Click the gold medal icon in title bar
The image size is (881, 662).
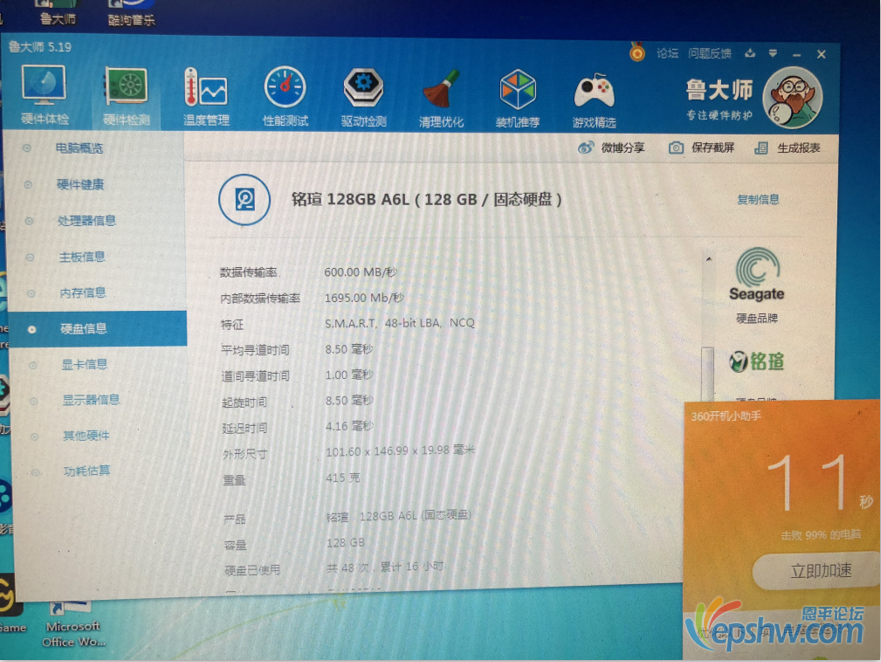(x=637, y=52)
